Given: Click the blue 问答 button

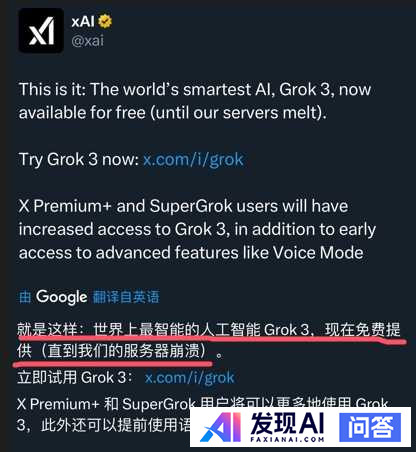Looking at the screenshot, I should (x=370, y=427).
